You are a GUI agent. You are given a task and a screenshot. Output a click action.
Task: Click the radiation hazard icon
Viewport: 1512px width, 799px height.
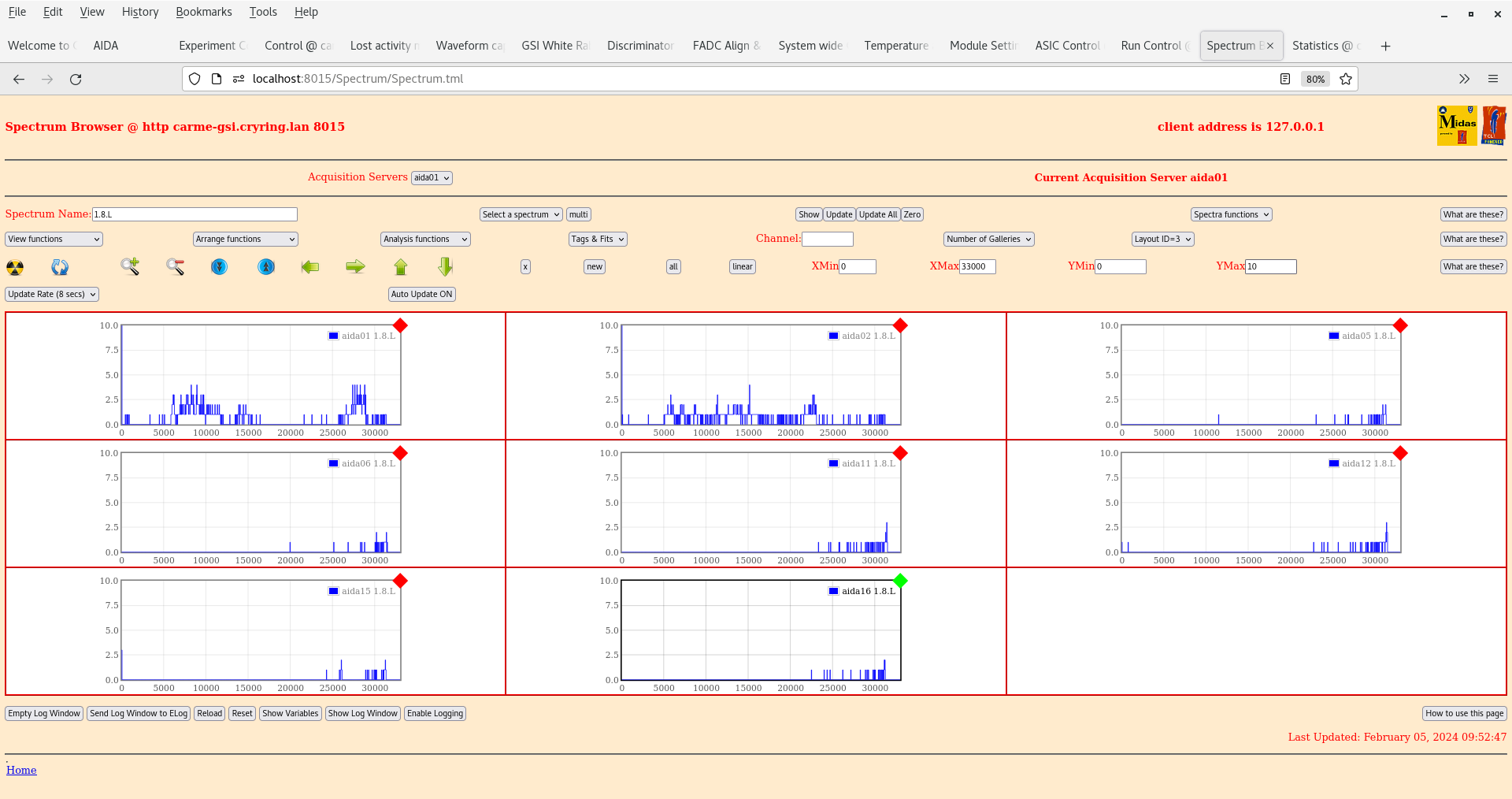(x=15, y=267)
